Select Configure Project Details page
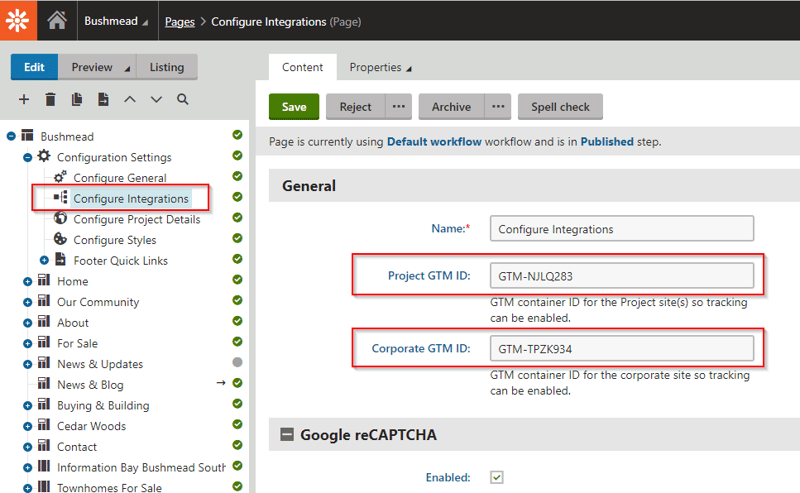Image resolution: width=800 pixels, height=493 pixels. (137, 219)
